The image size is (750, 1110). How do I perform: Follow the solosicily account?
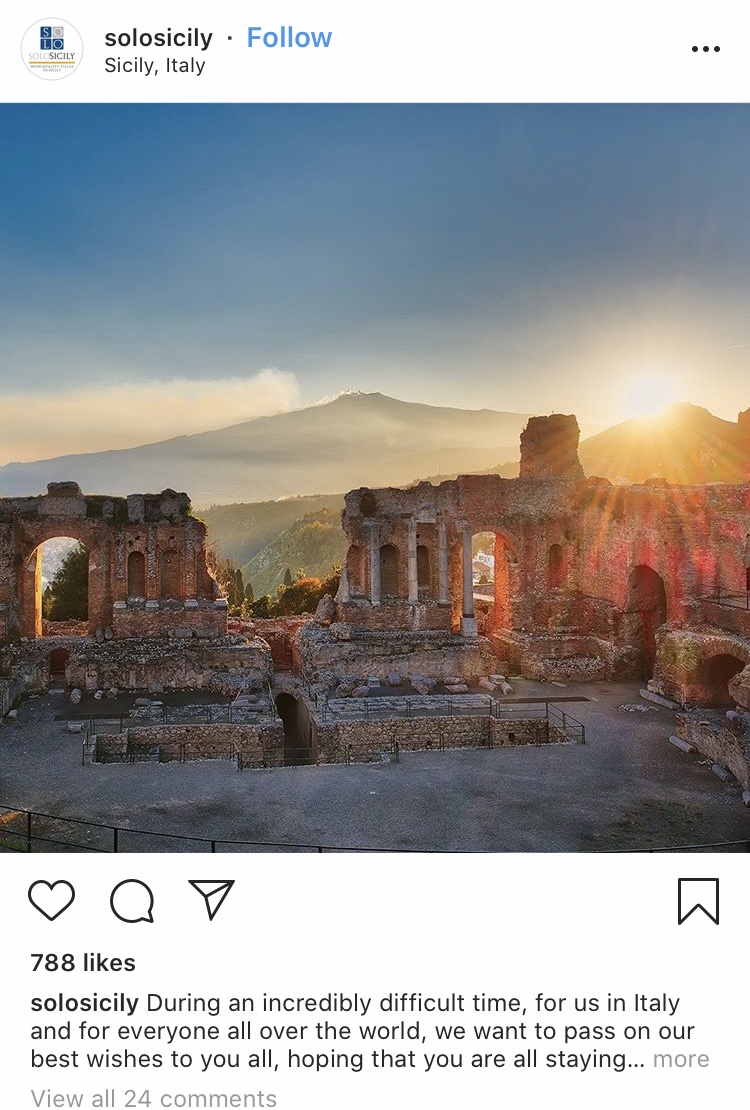click(x=289, y=38)
